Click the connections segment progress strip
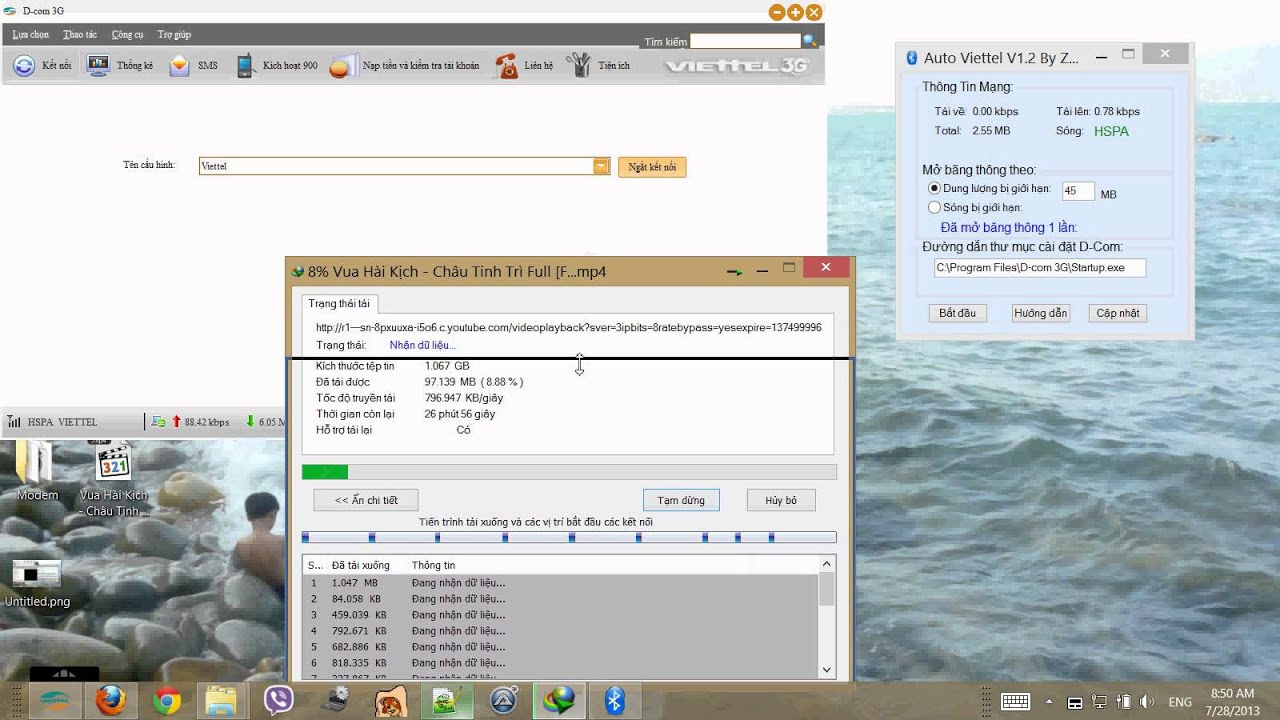 click(569, 538)
